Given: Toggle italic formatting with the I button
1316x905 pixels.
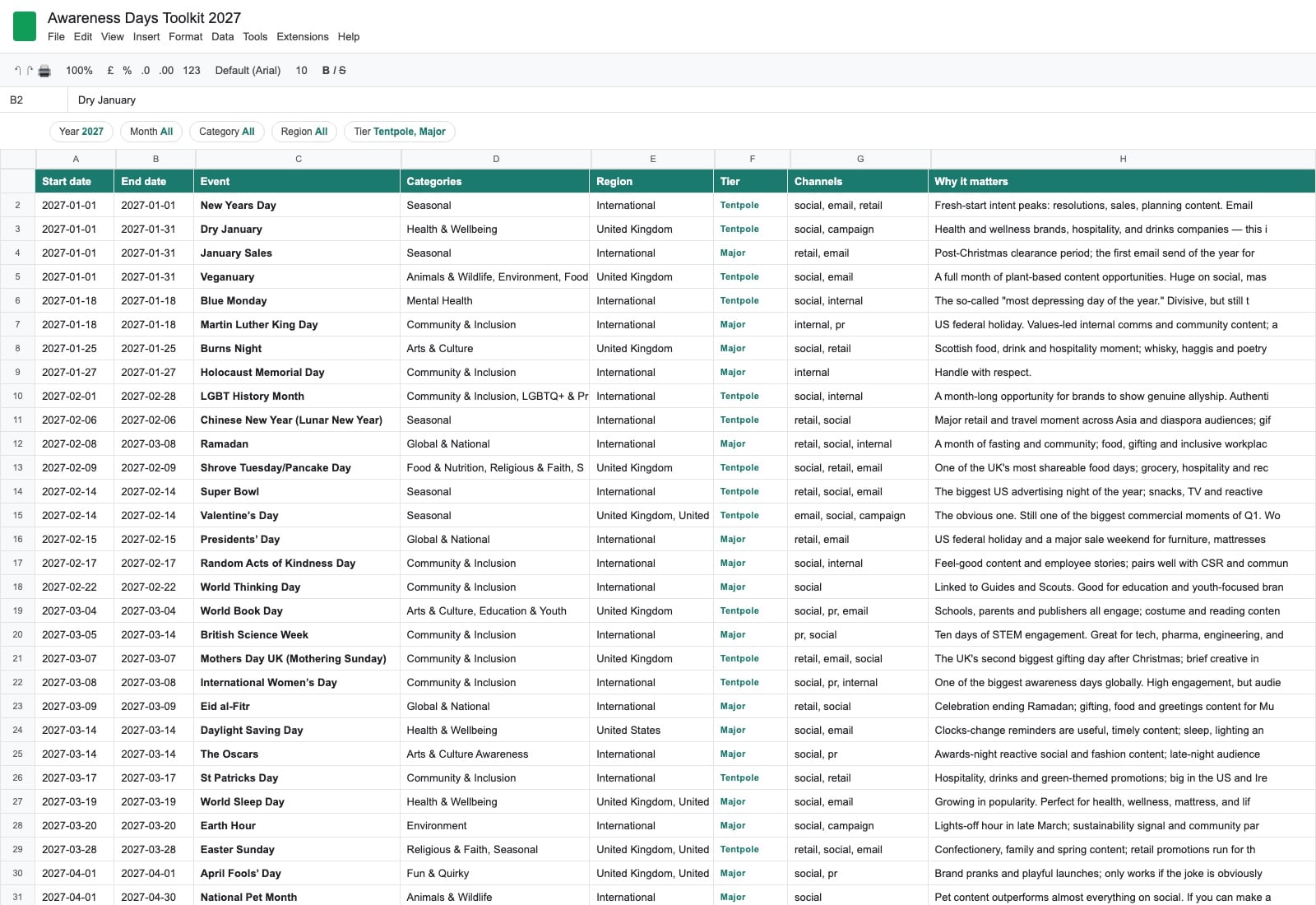Looking at the screenshot, I should click(x=334, y=71).
